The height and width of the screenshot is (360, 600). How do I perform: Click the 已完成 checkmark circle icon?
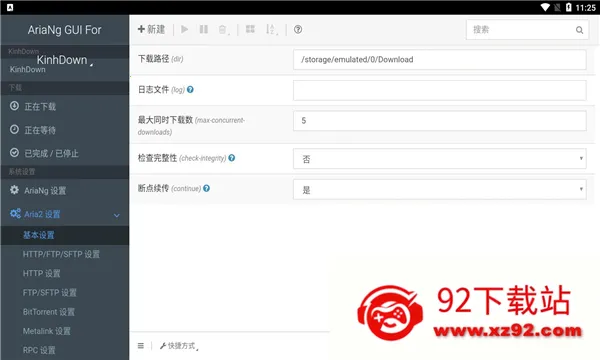point(14,153)
